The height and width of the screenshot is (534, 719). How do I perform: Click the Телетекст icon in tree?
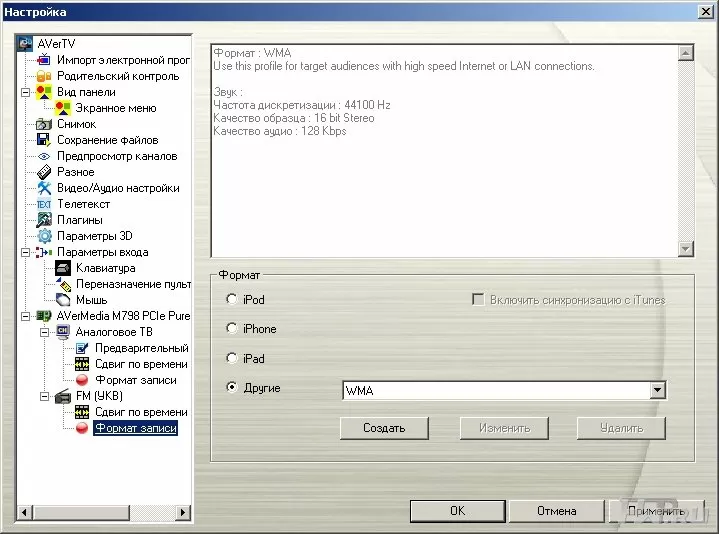pyautogui.click(x=44, y=204)
